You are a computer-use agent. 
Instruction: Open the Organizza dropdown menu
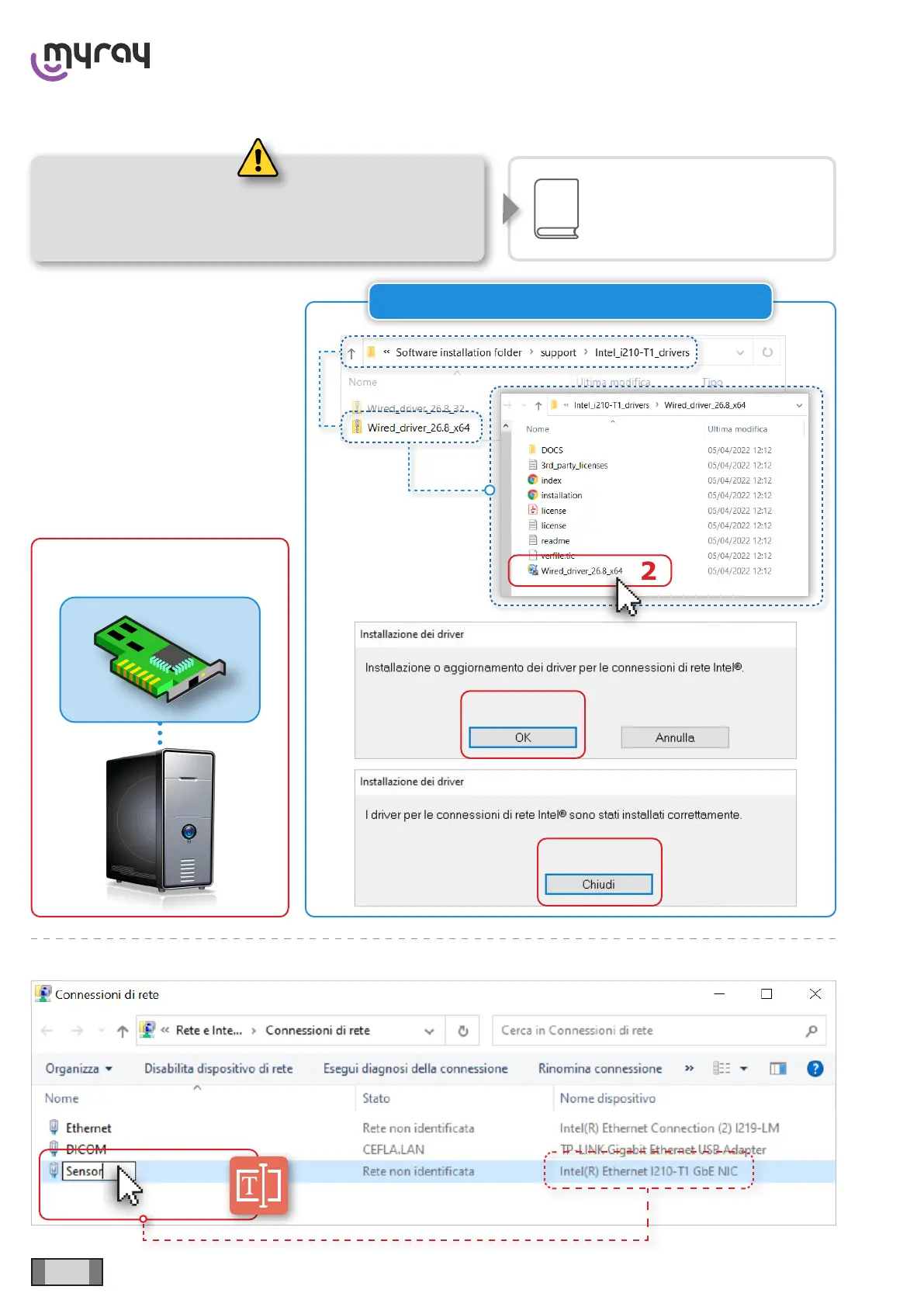point(79,1069)
